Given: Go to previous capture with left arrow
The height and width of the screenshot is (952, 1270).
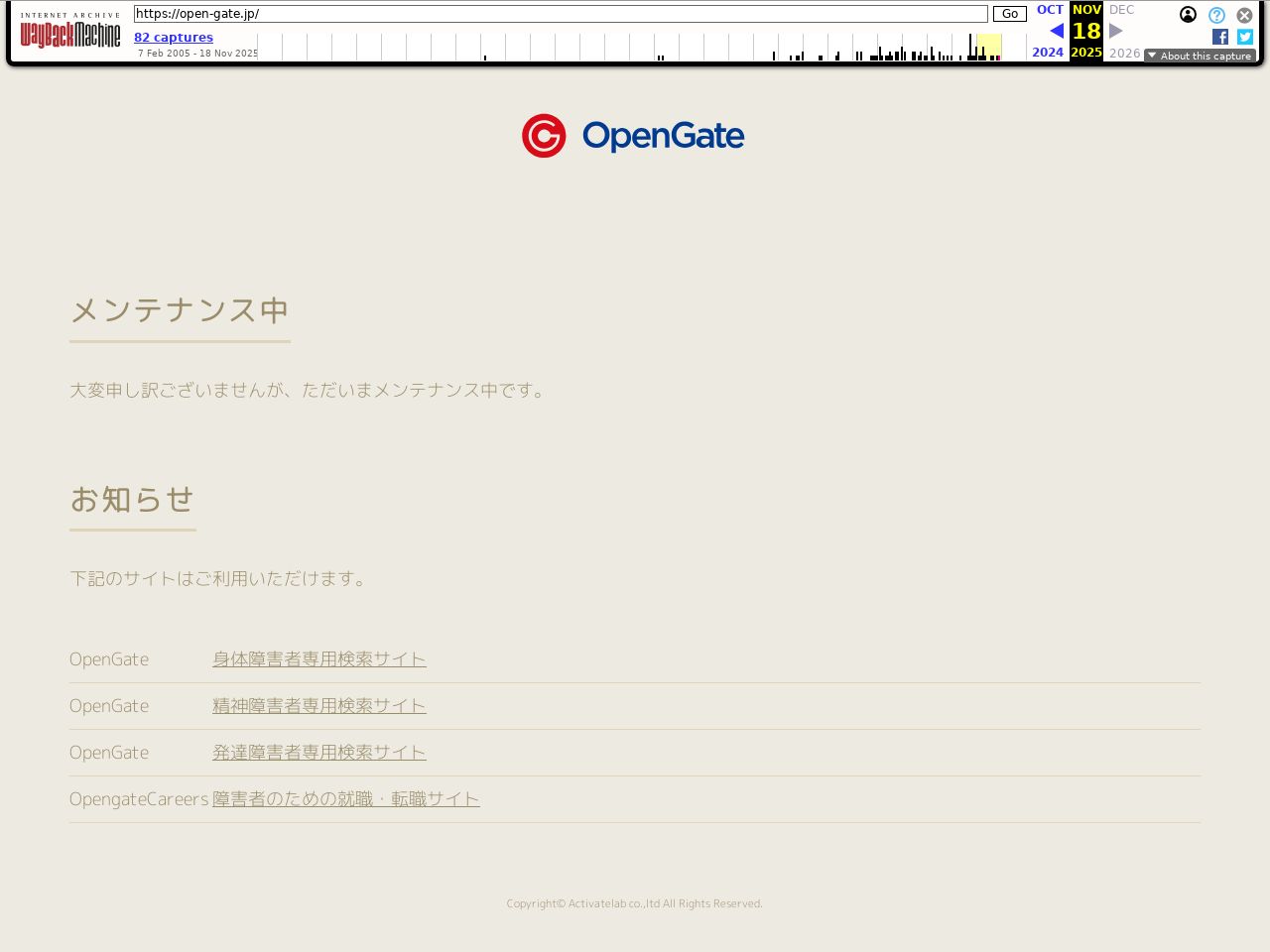Looking at the screenshot, I should (x=1056, y=31).
